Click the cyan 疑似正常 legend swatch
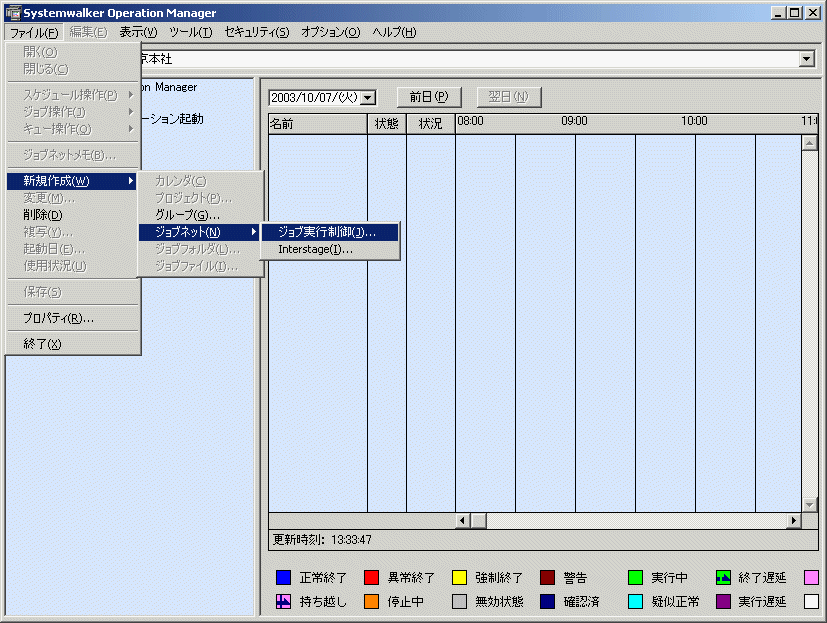827x623 pixels. [636, 601]
